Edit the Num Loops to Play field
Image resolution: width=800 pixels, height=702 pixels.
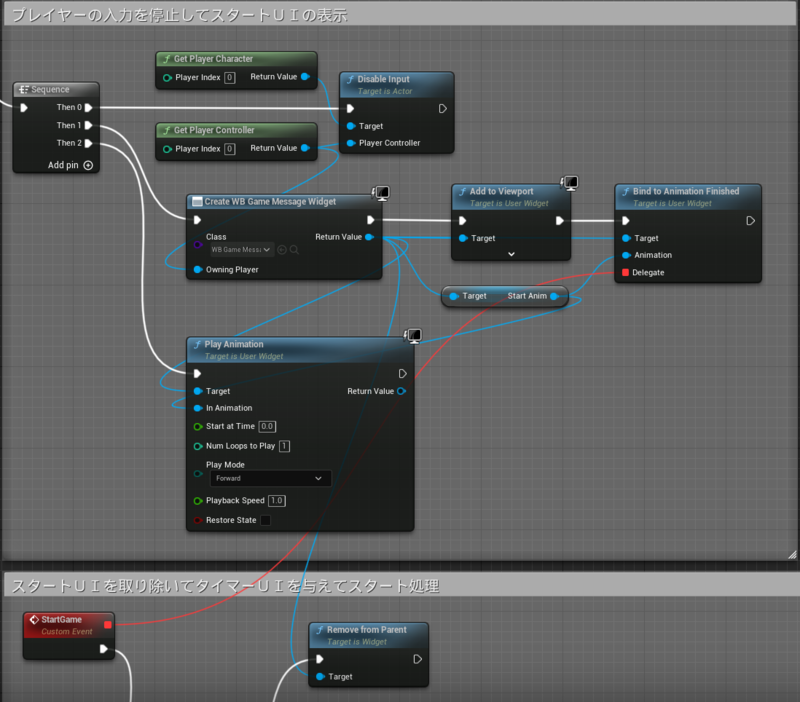click(x=284, y=446)
